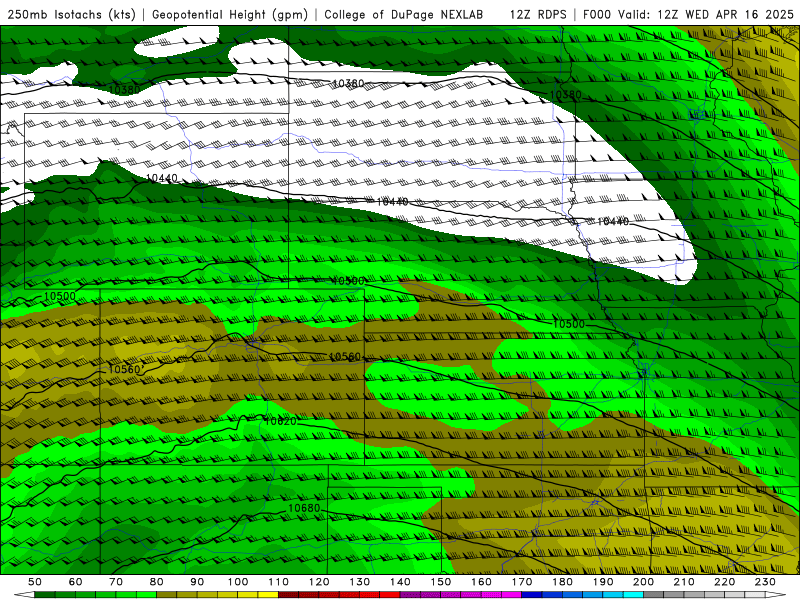Screen dimensions: 800x600
Task: Click the 60 value on the color scale
Action: click(x=76, y=582)
